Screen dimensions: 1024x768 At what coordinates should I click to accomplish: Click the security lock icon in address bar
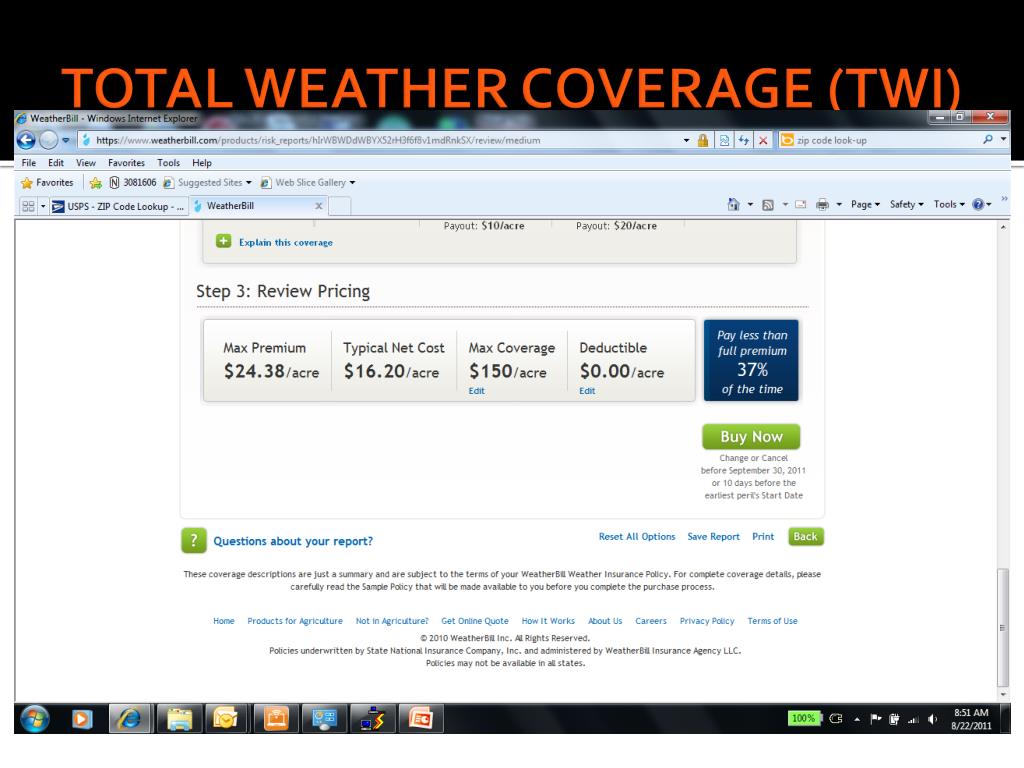(x=703, y=140)
